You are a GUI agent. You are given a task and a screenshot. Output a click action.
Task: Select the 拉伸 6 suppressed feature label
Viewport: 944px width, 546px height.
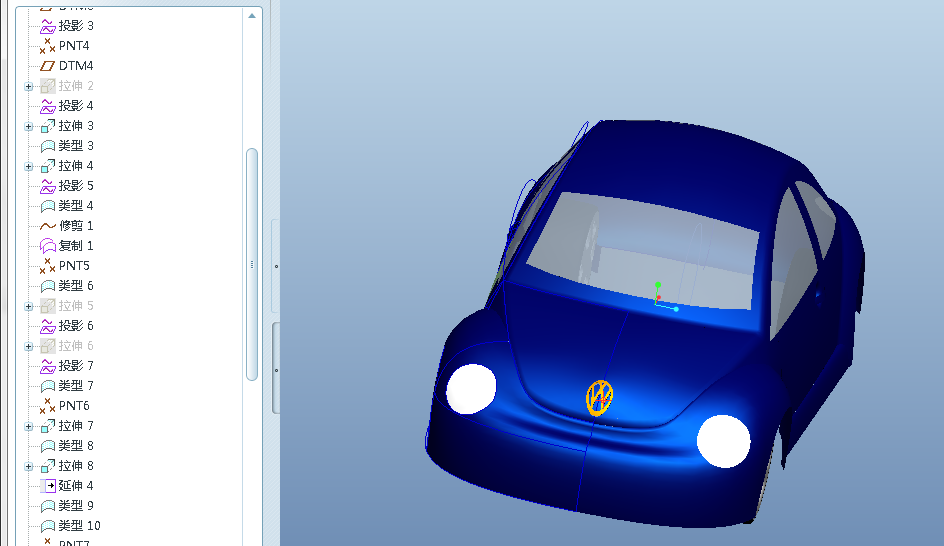(76, 346)
